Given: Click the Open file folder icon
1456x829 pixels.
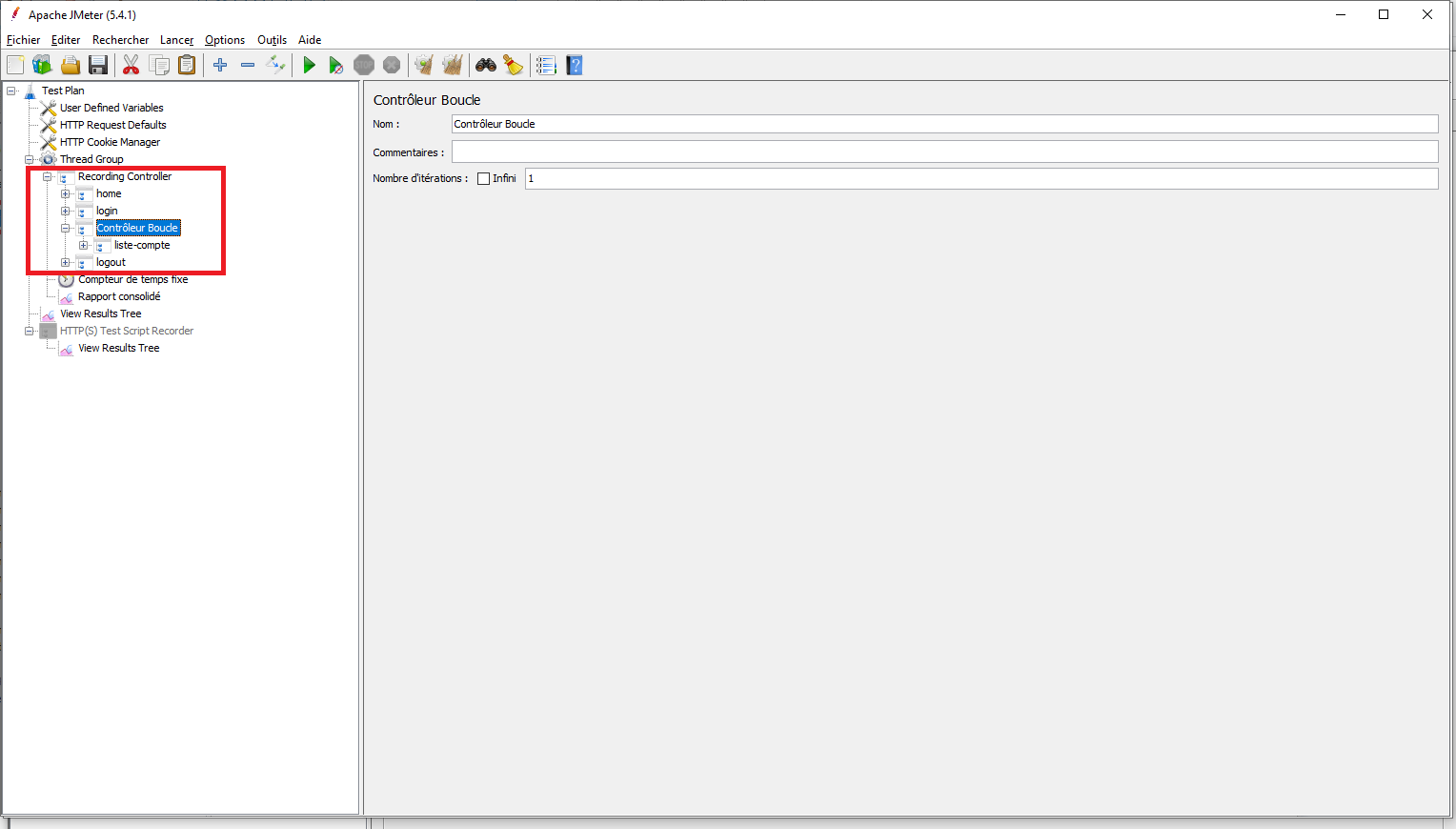Looking at the screenshot, I should click(71, 65).
